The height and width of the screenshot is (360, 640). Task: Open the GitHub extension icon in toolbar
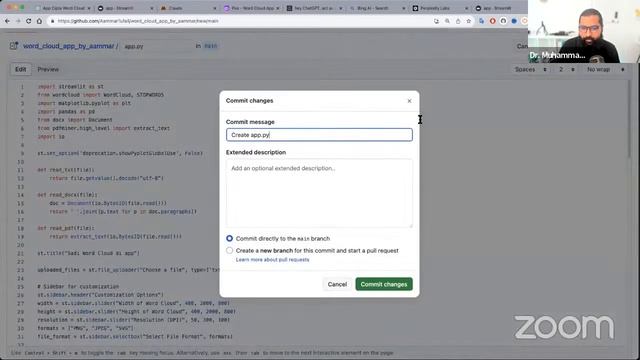click(x=503, y=21)
